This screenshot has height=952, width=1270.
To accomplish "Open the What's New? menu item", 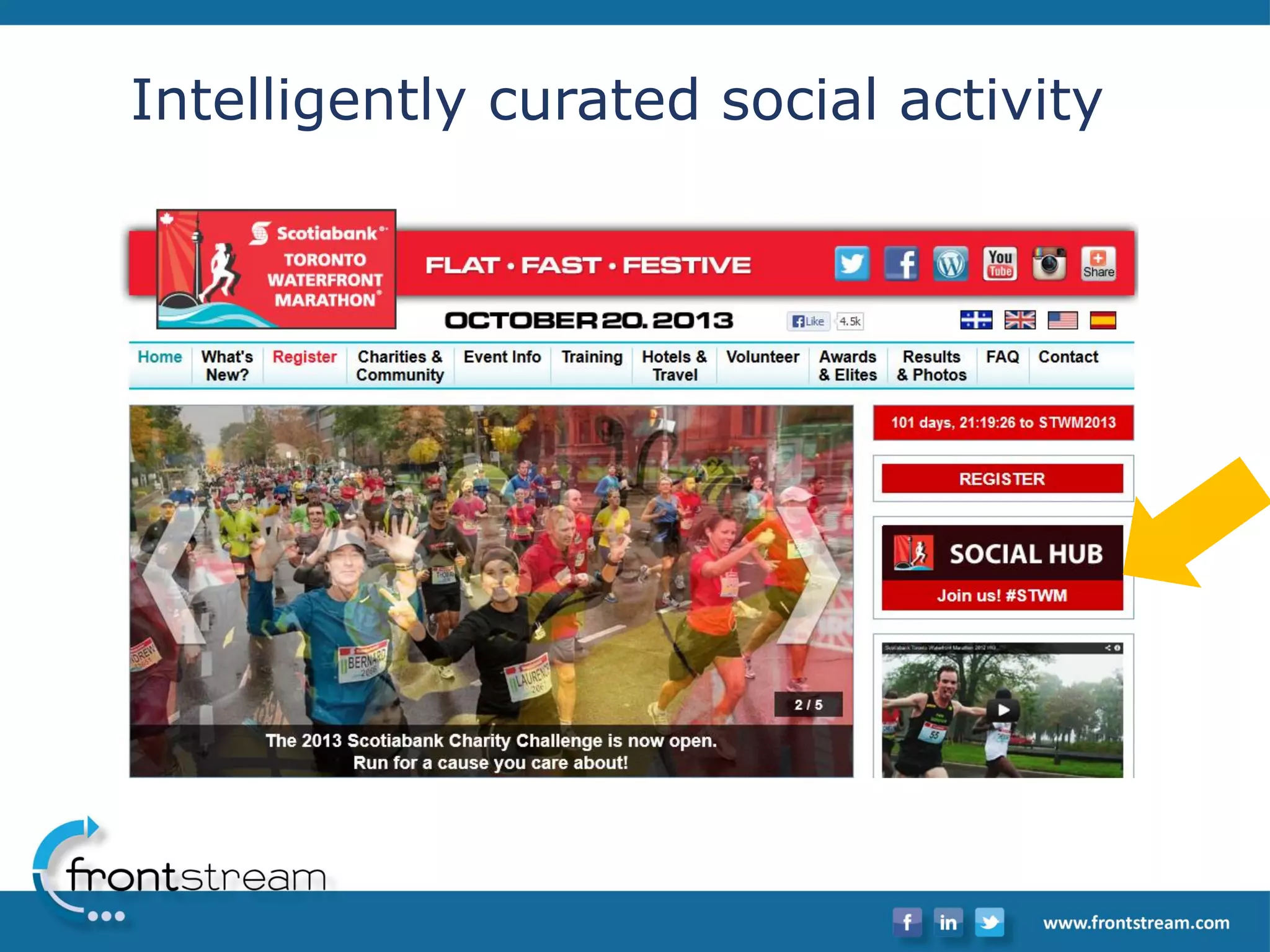I will [x=227, y=366].
